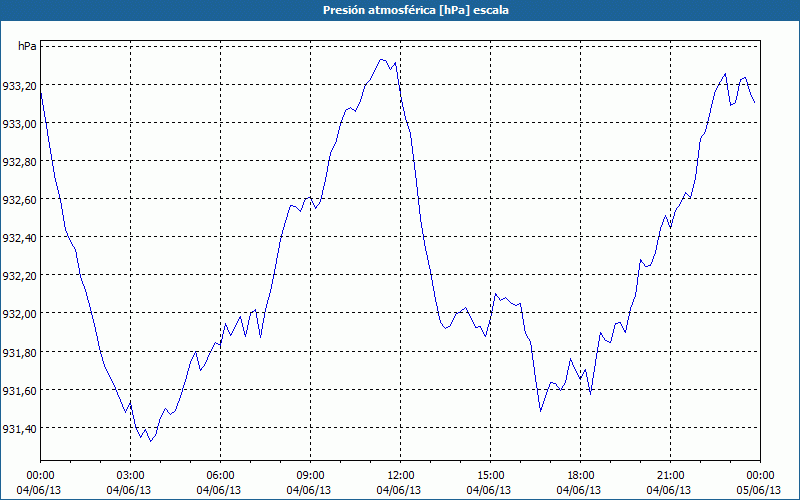Viewport: 800px width, 500px height.
Task: Click the 932,80 y-axis label
Action: tap(19, 162)
